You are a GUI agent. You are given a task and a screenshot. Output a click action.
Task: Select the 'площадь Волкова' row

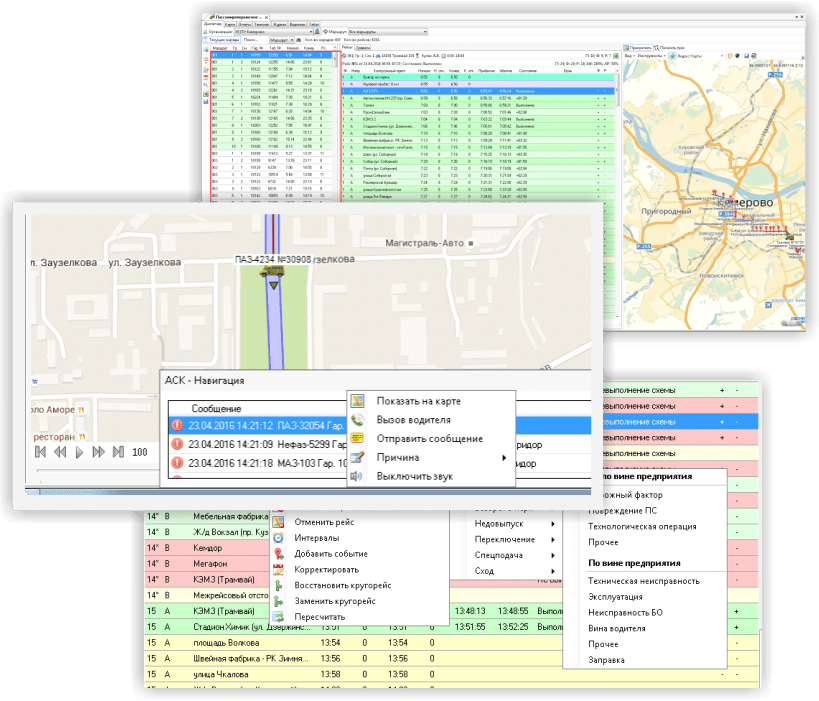coord(452,643)
